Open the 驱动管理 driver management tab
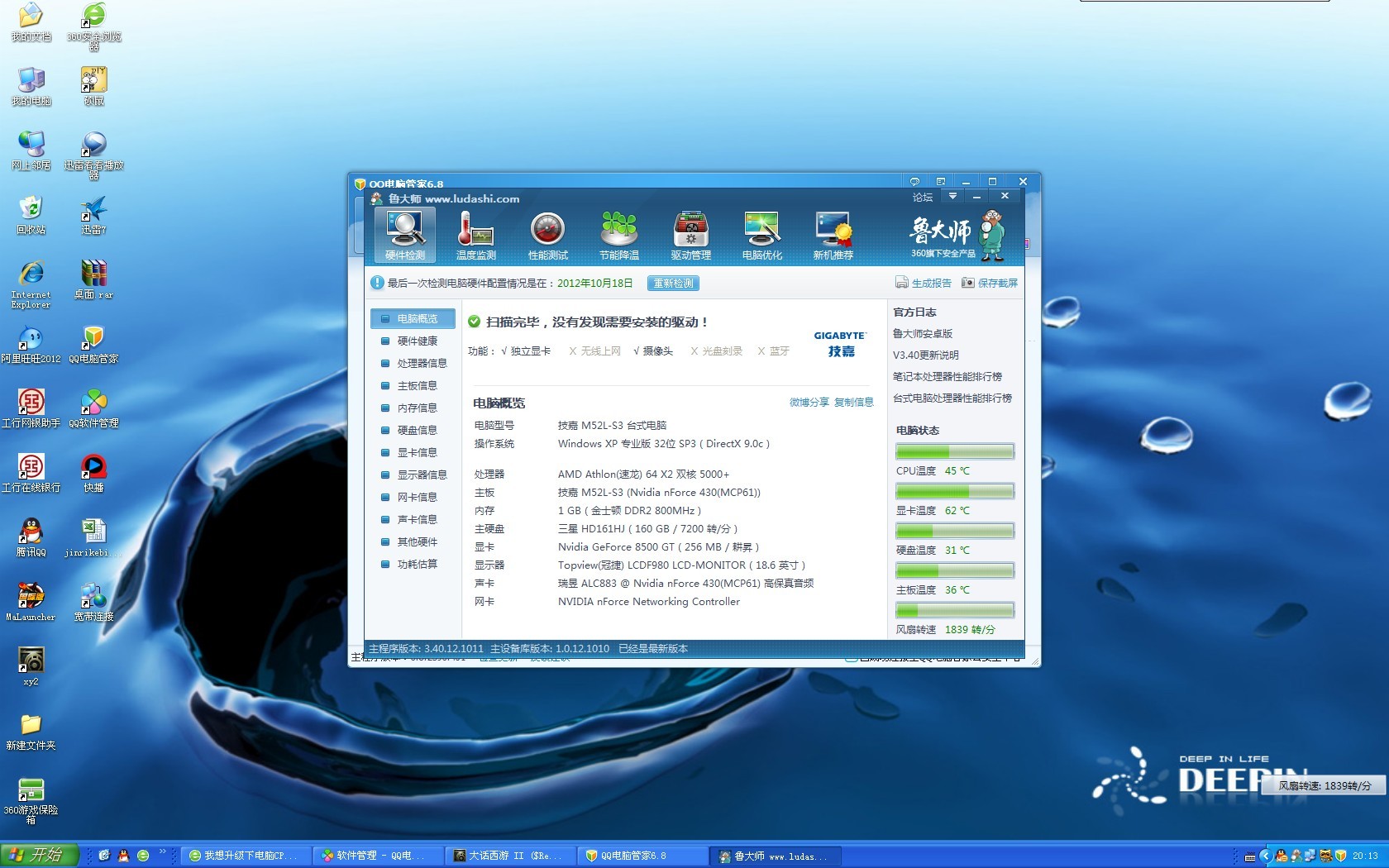This screenshot has width=1389, height=868. pyautogui.click(x=690, y=236)
